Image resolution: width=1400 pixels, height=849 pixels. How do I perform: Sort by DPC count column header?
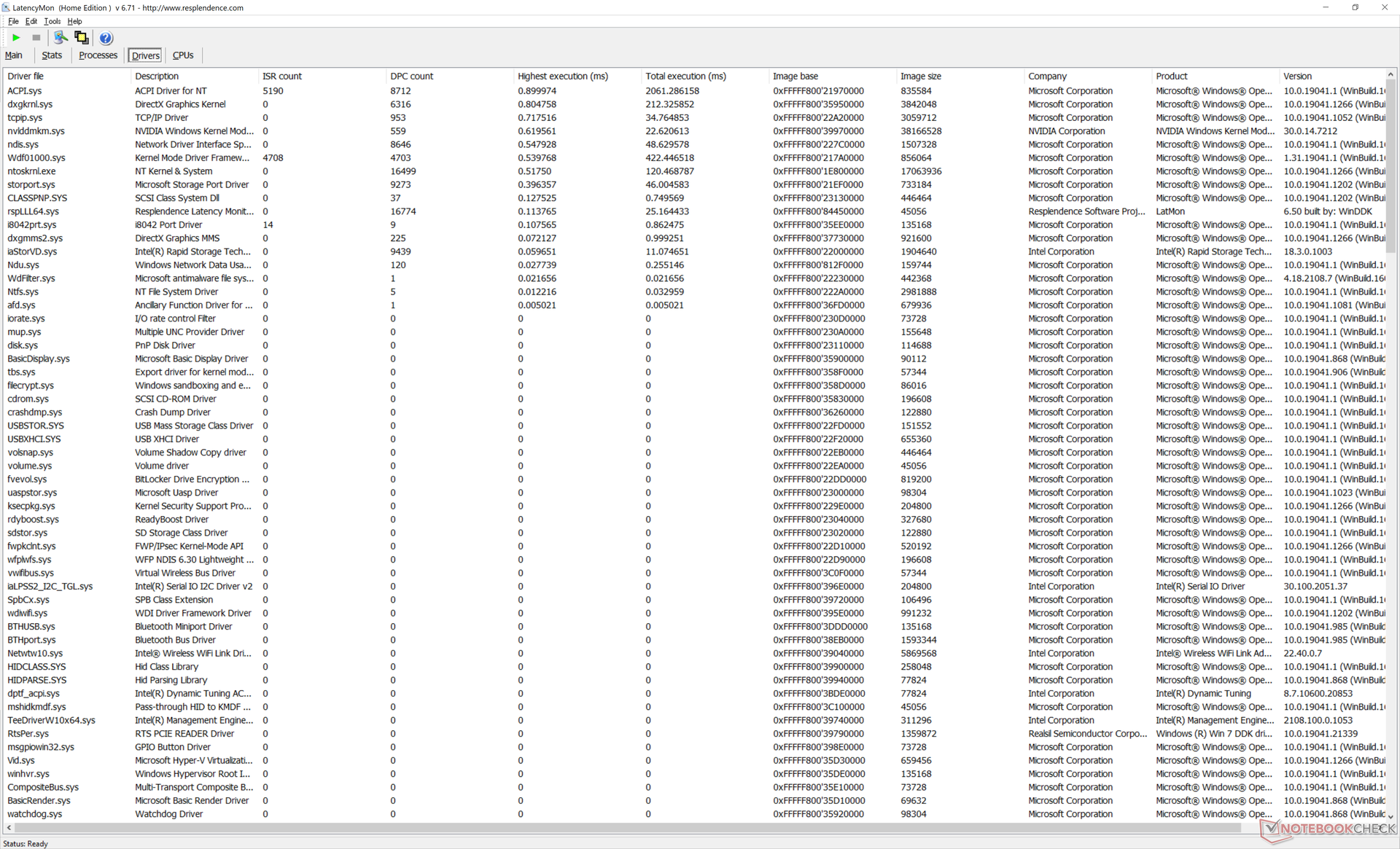411,76
